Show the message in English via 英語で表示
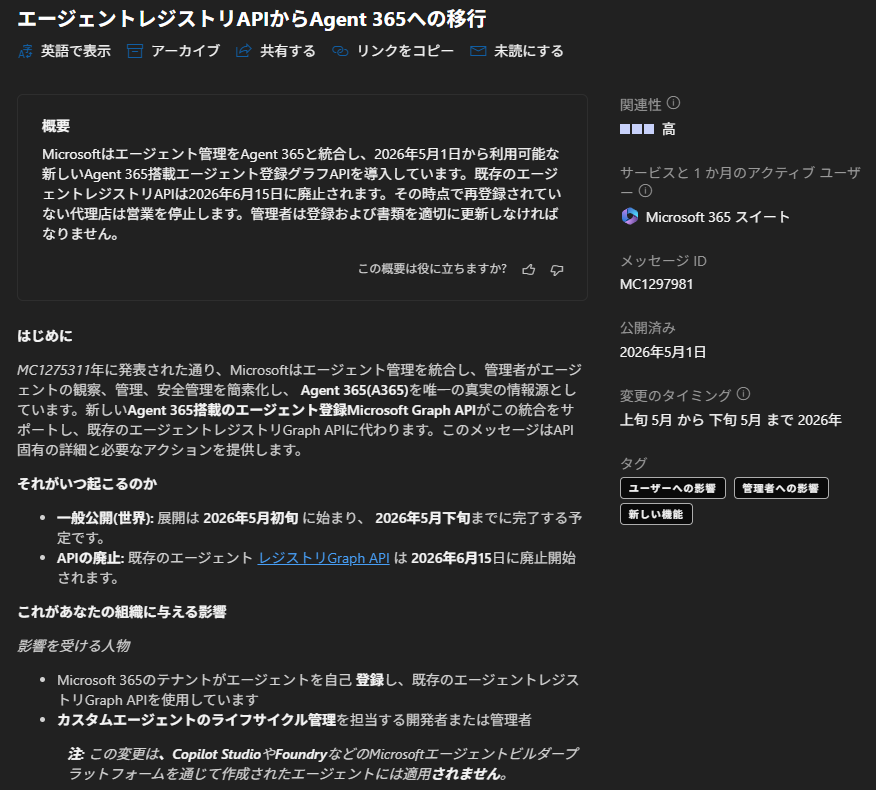 click(75, 51)
